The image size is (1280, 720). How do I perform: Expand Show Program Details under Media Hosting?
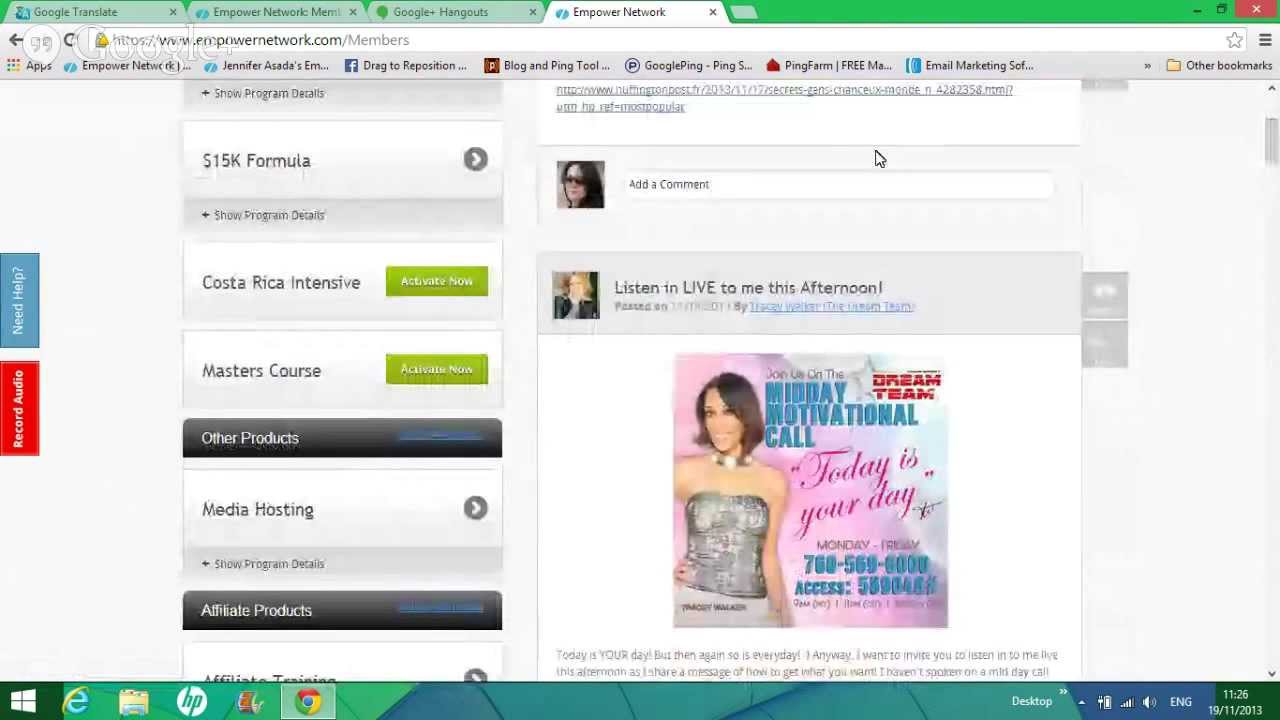pos(263,564)
